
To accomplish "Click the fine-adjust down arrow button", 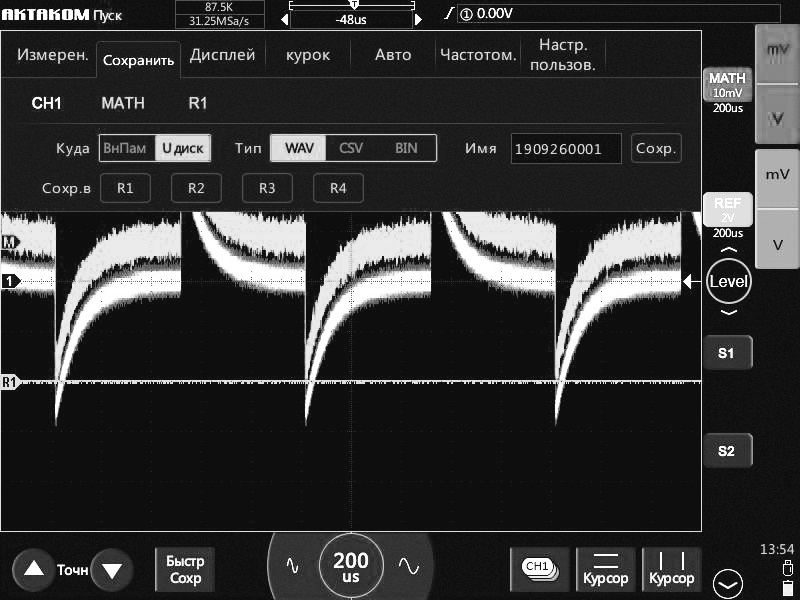I will (x=112, y=570).
